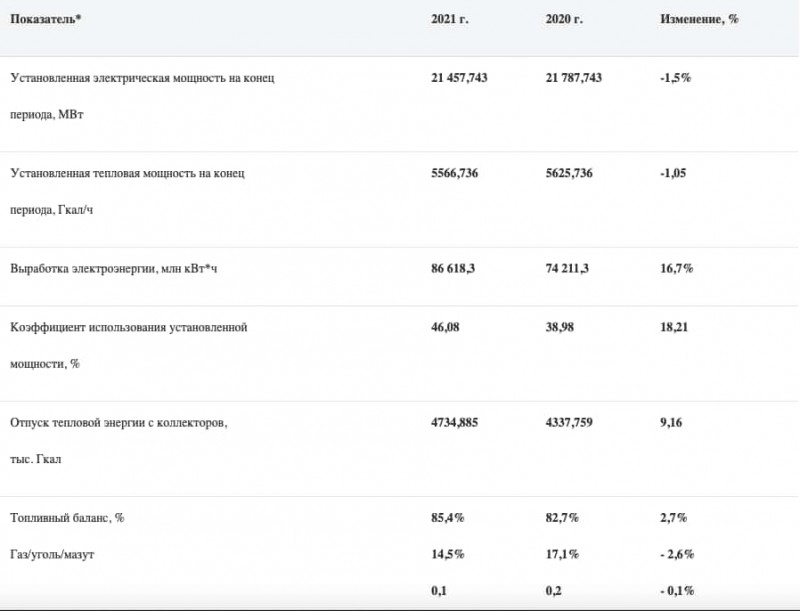Viewport: 800px width, 611px height.
Task: Click the "Газ/уголь/мазут" label
Action: [x=52, y=554]
